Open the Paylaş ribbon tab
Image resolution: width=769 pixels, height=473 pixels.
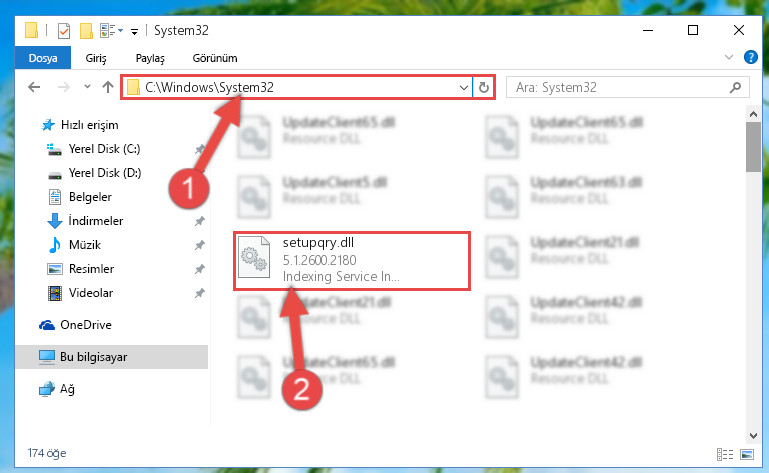pyautogui.click(x=150, y=58)
